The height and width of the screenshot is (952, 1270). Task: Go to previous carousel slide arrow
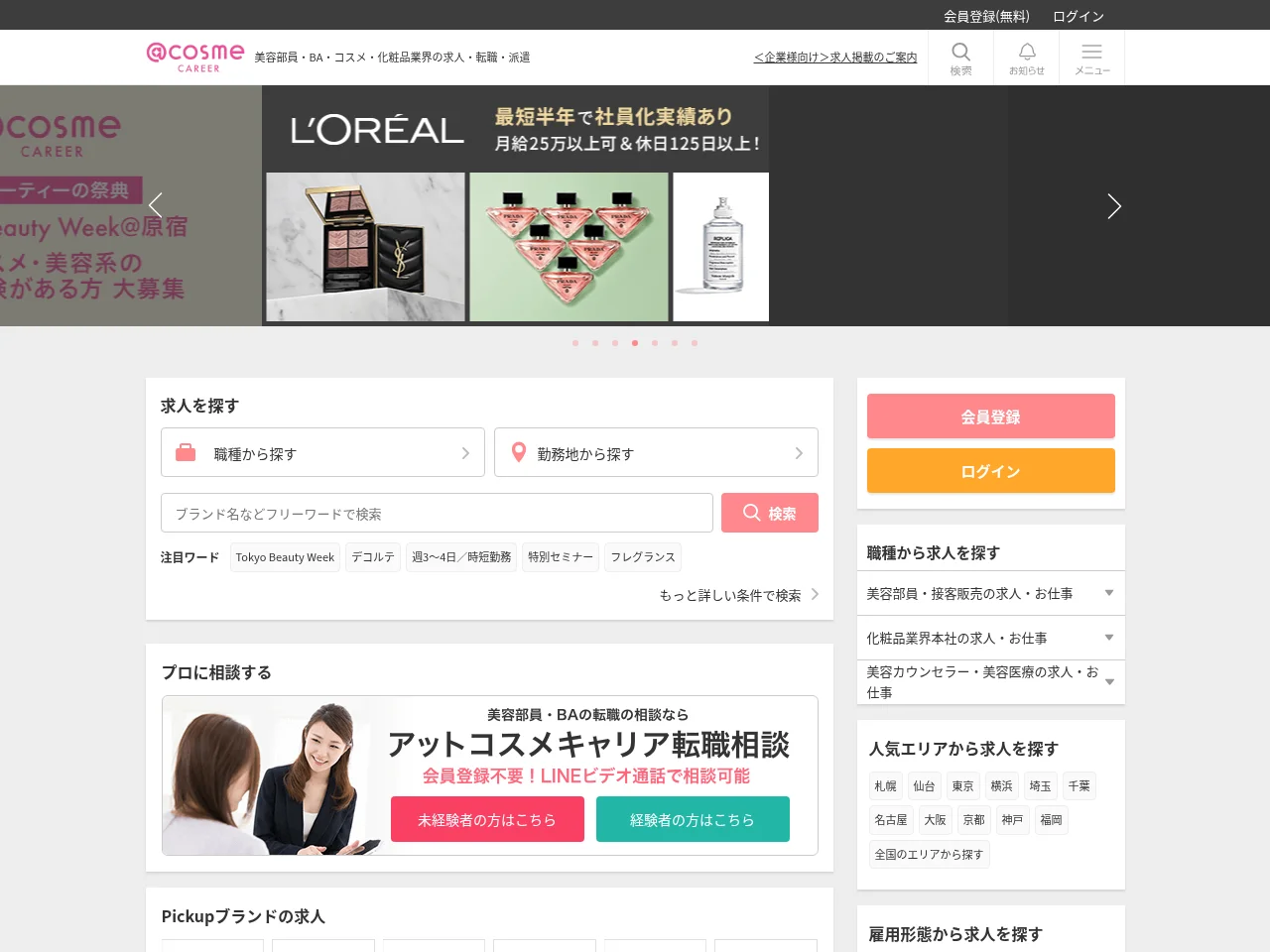[x=155, y=205]
